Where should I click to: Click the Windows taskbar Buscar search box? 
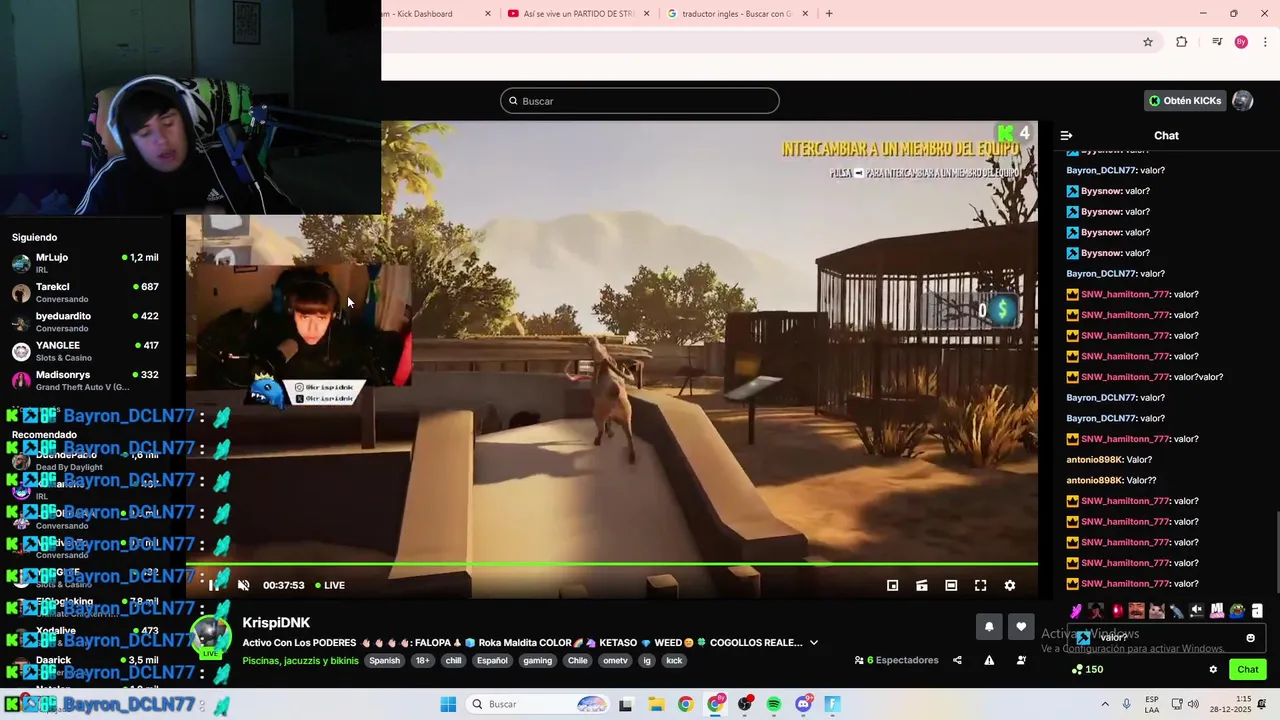(539, 704)
